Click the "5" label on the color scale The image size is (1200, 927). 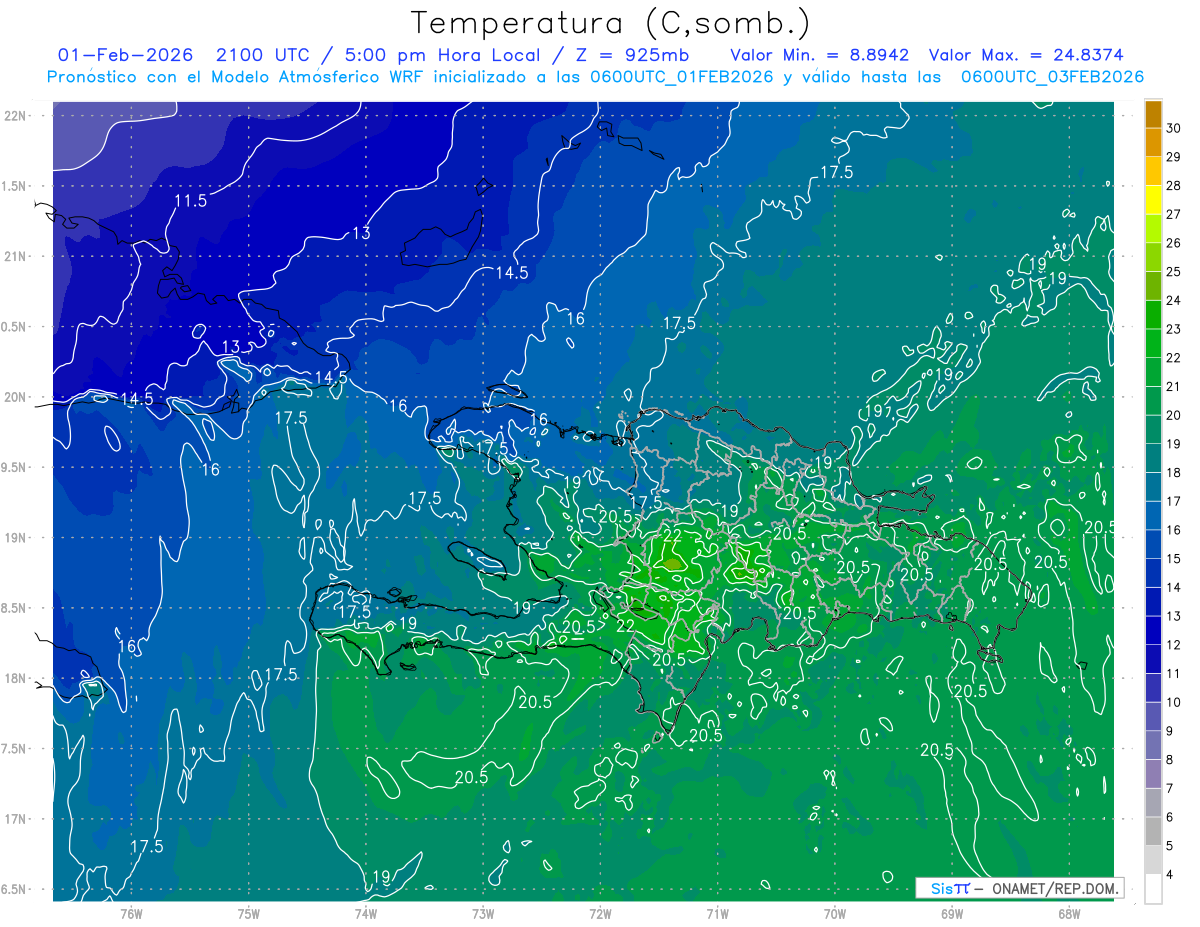1171,846
